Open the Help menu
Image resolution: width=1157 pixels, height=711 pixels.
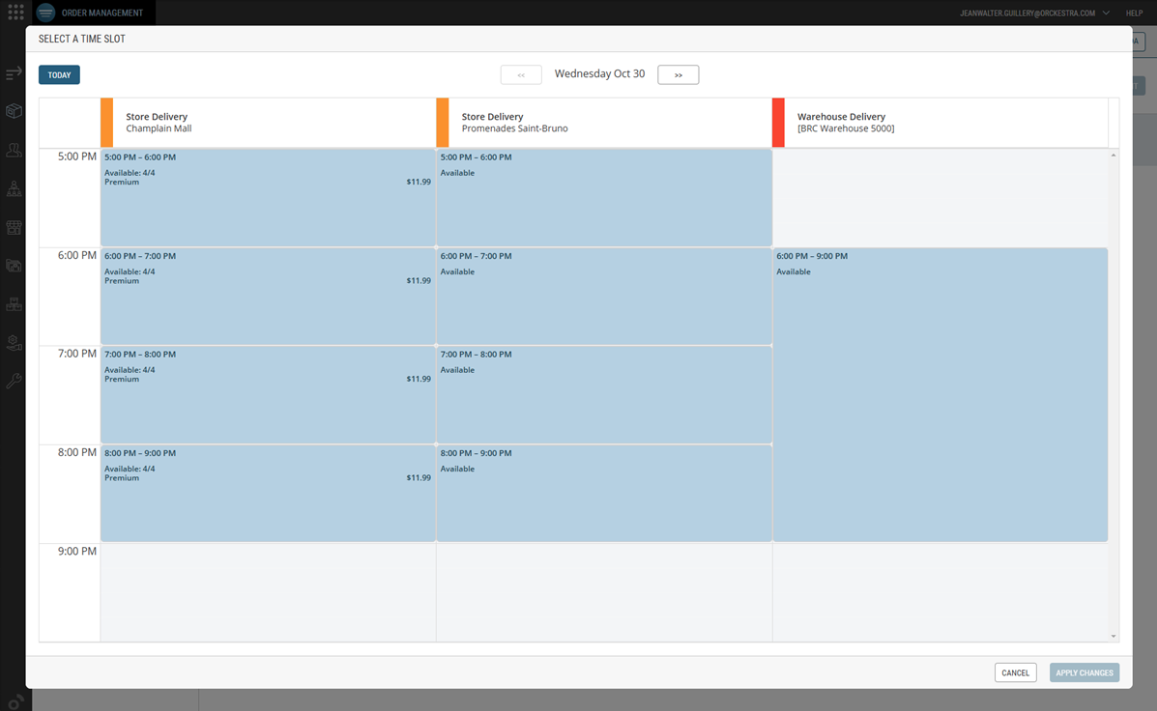coord(1134,13)
